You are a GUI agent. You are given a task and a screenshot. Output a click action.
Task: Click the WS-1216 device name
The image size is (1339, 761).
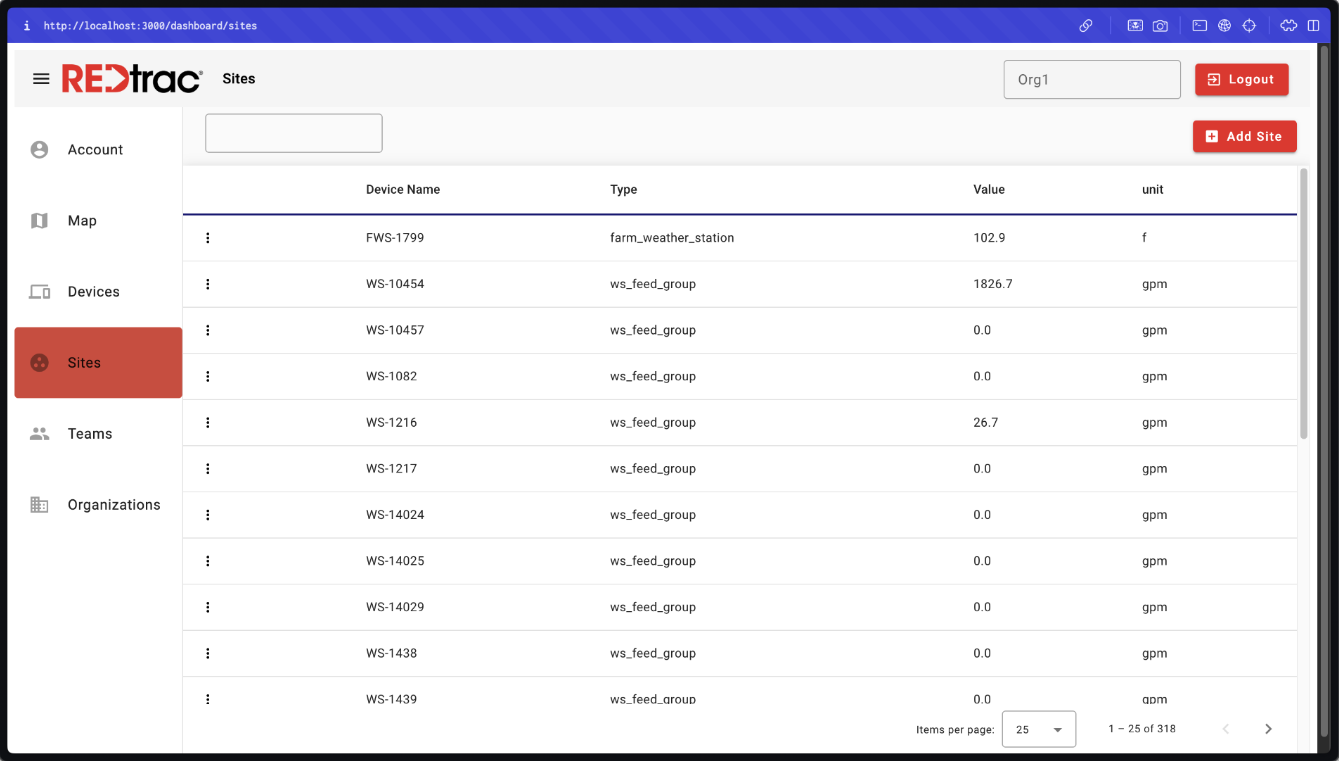pyautogui.click(x=392, y=422)
